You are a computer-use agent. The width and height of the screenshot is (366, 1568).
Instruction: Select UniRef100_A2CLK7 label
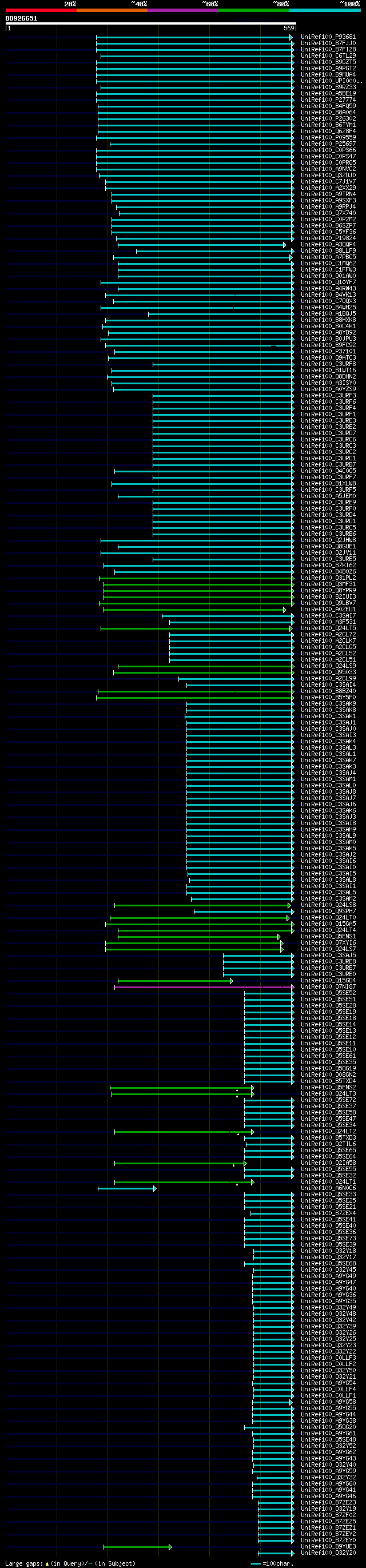click(x=328, y=641)
